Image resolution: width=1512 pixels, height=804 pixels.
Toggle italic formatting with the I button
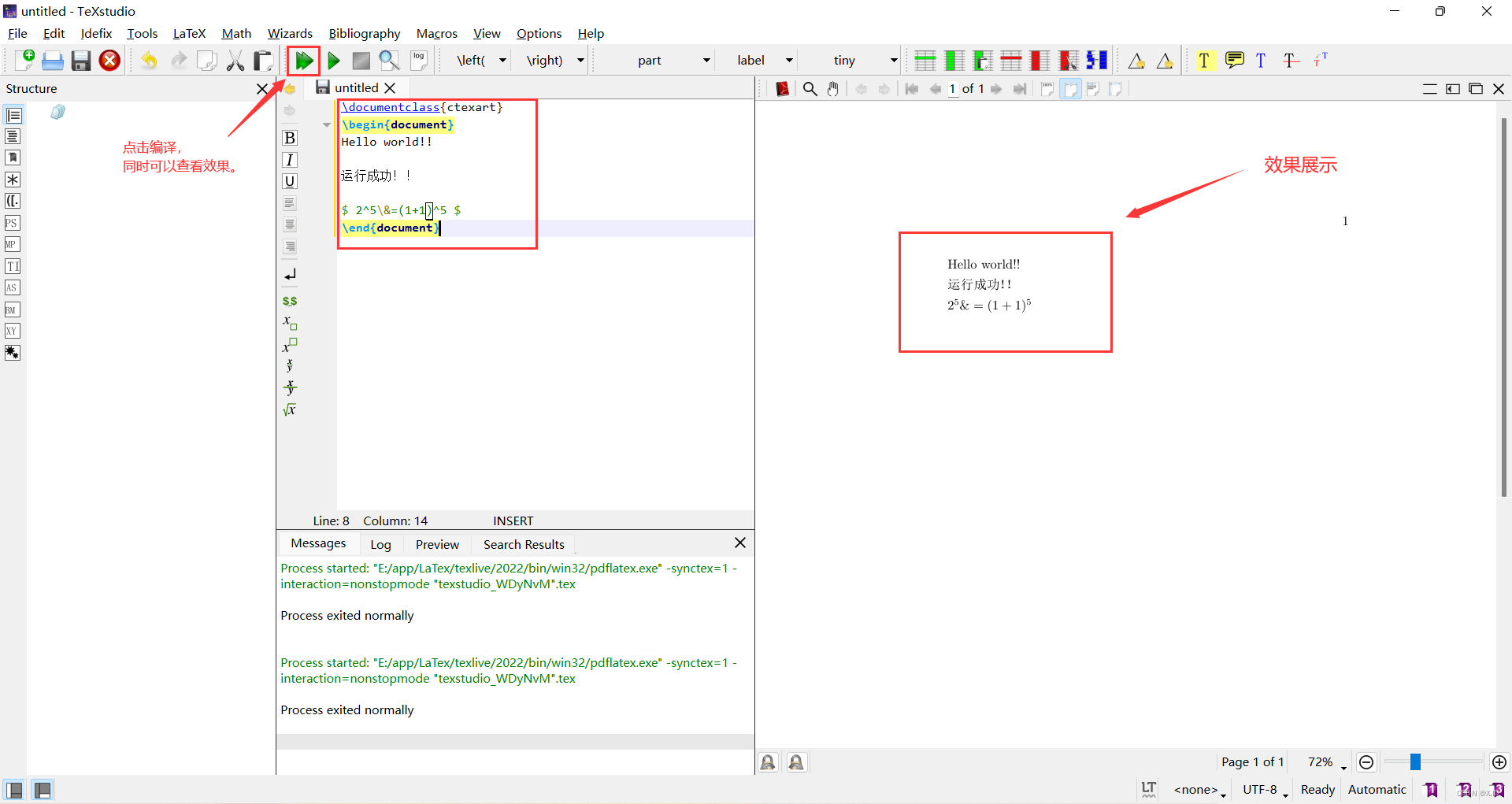(289, 159)
